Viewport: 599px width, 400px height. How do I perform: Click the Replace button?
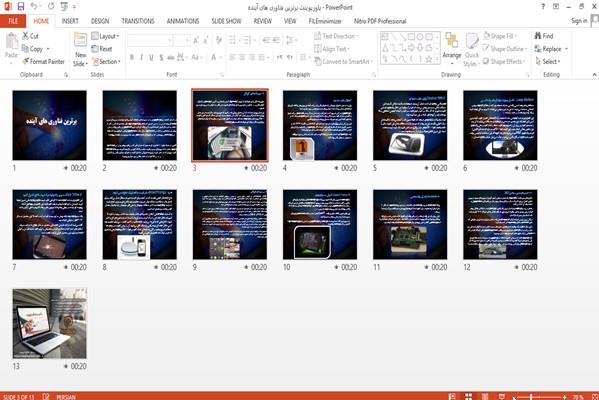551,49
